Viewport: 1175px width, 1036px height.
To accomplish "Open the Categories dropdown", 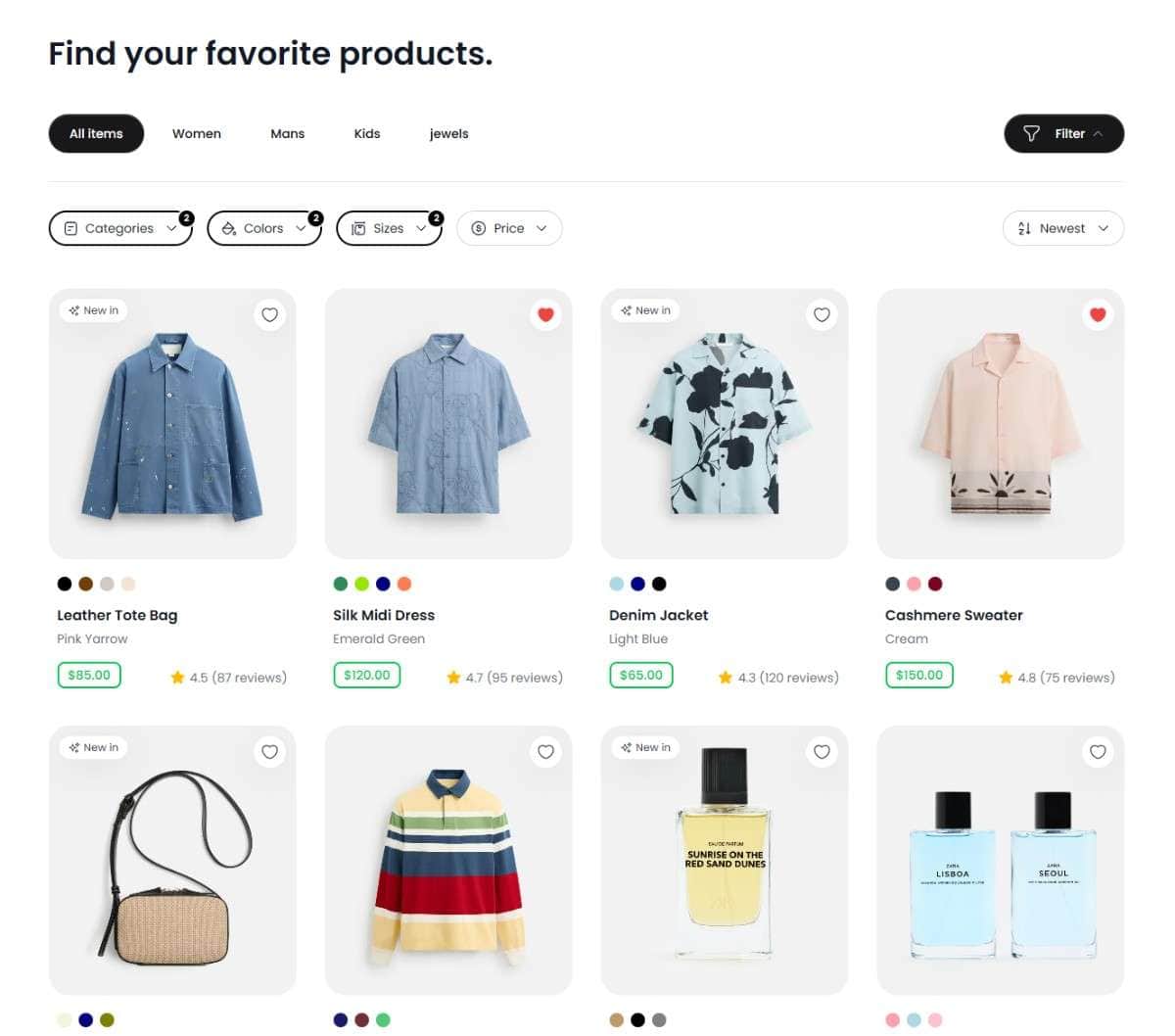I will [119, 227].
